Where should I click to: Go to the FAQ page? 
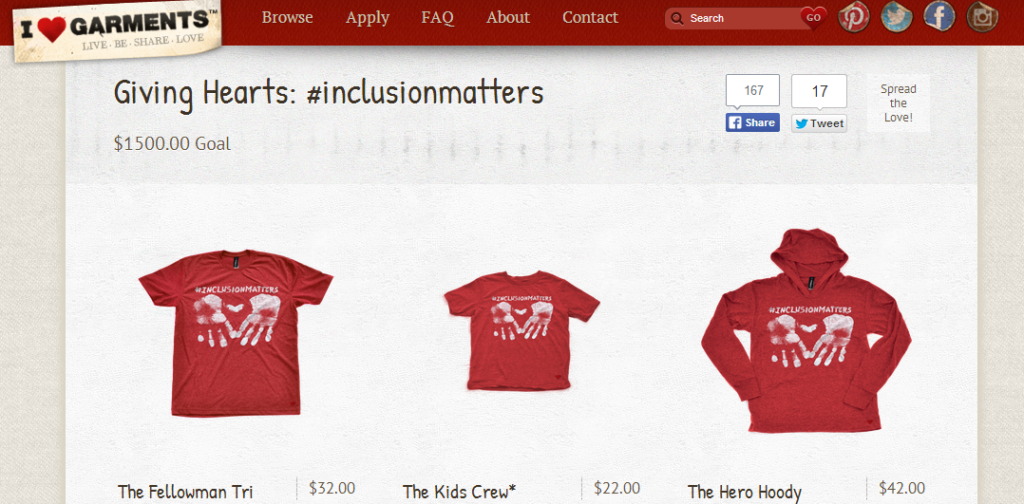point(438,18)
